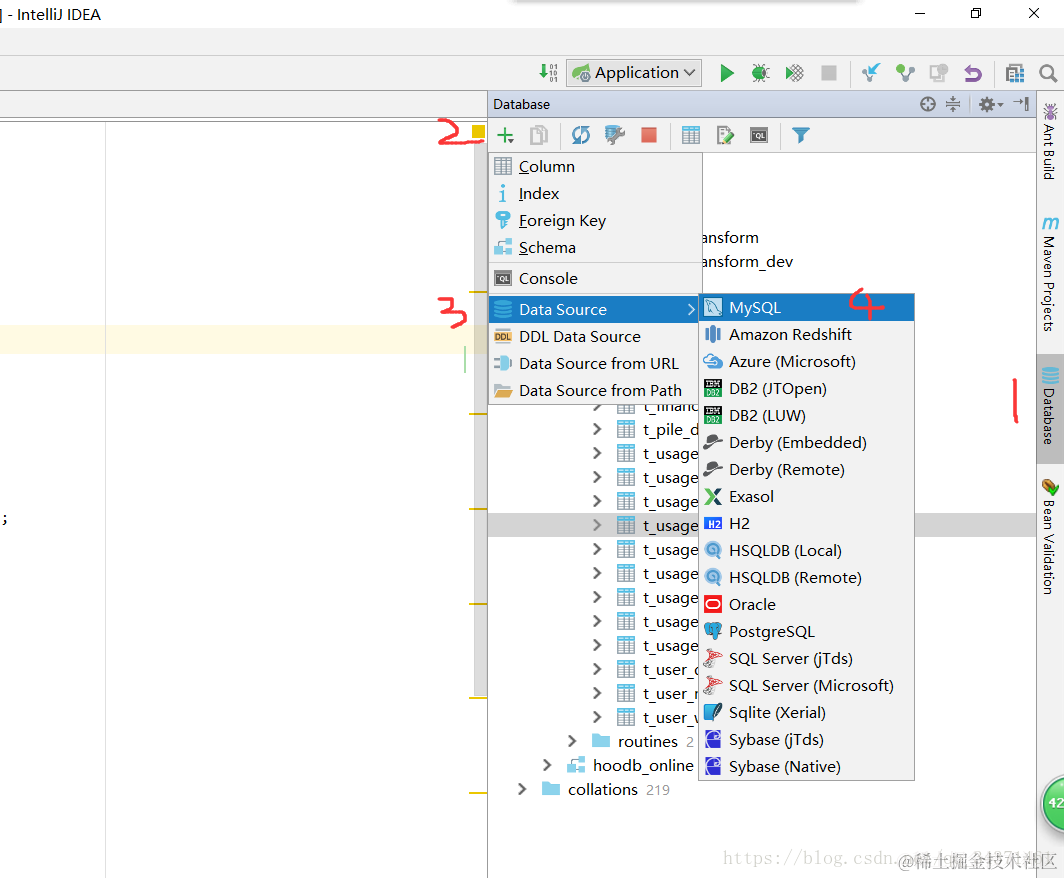Select SQL Server (Microsoft) entry
1064x878 pixels.
coord(807,685)
